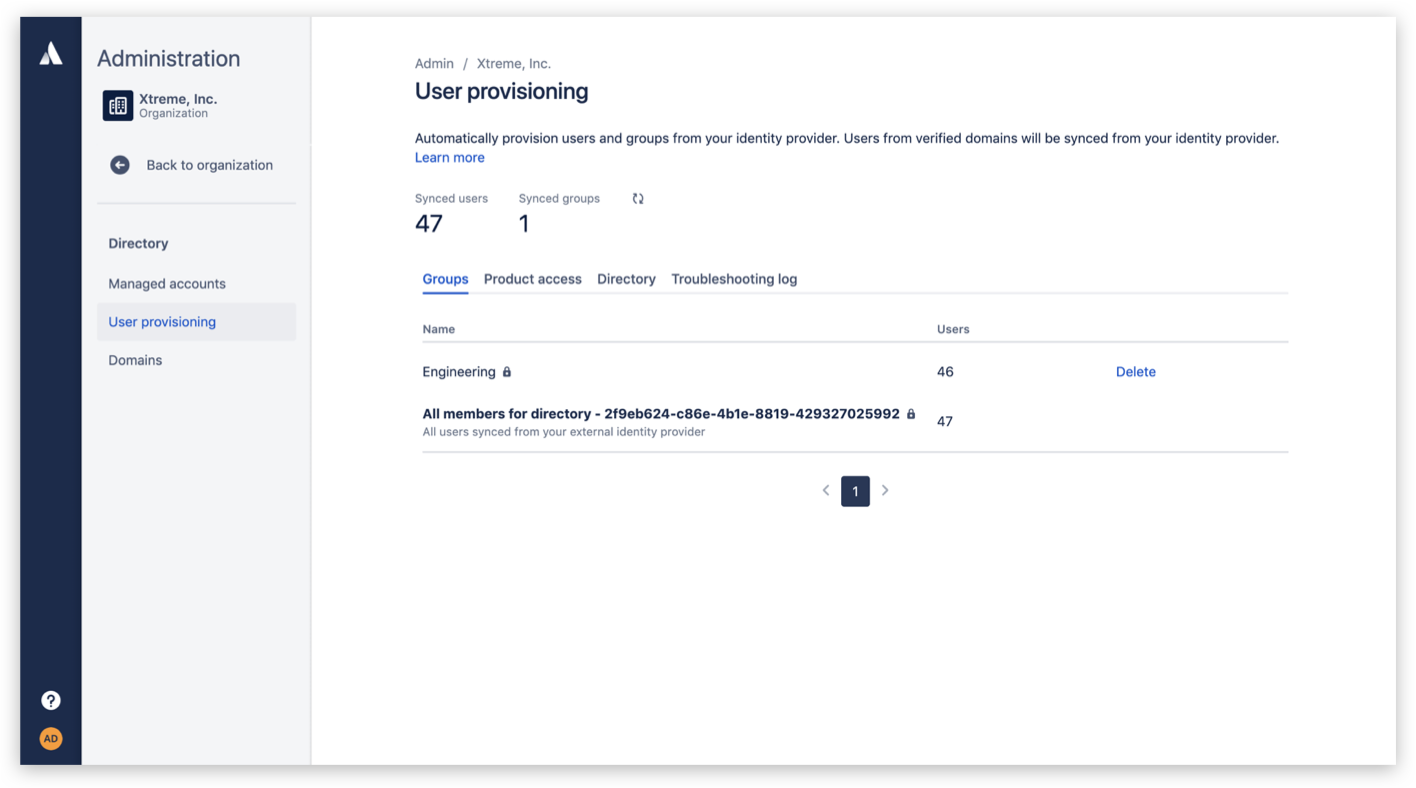Viewport: 1416px width, 788px height.
Task: Click the back arrow circle icon
Action: [120, 165]
